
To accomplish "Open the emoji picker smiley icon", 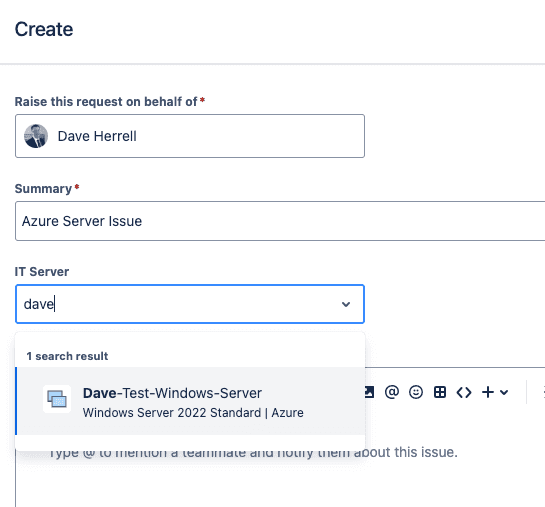I will (416, 392).
